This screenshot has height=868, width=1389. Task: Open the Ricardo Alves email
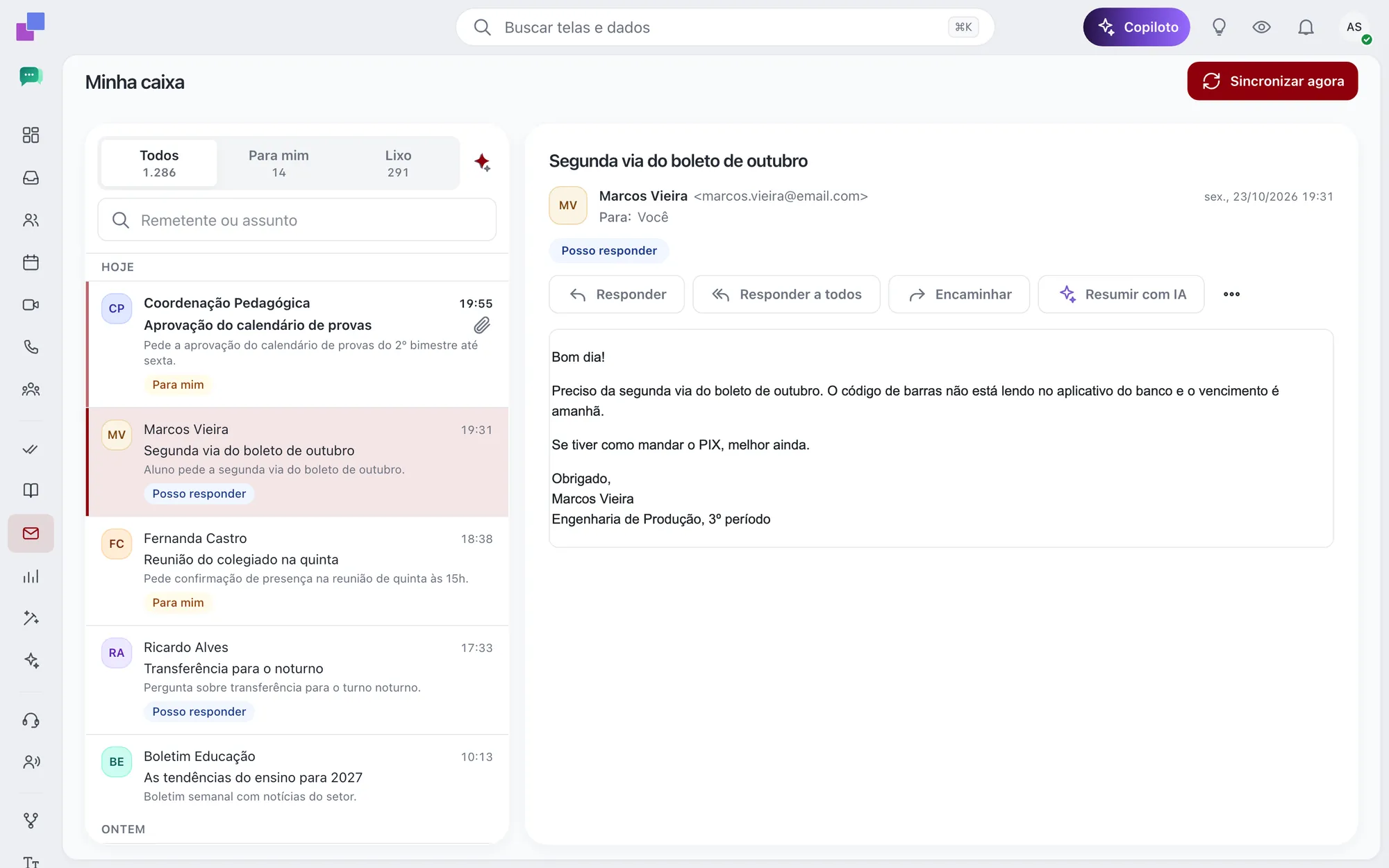point(297,680)
